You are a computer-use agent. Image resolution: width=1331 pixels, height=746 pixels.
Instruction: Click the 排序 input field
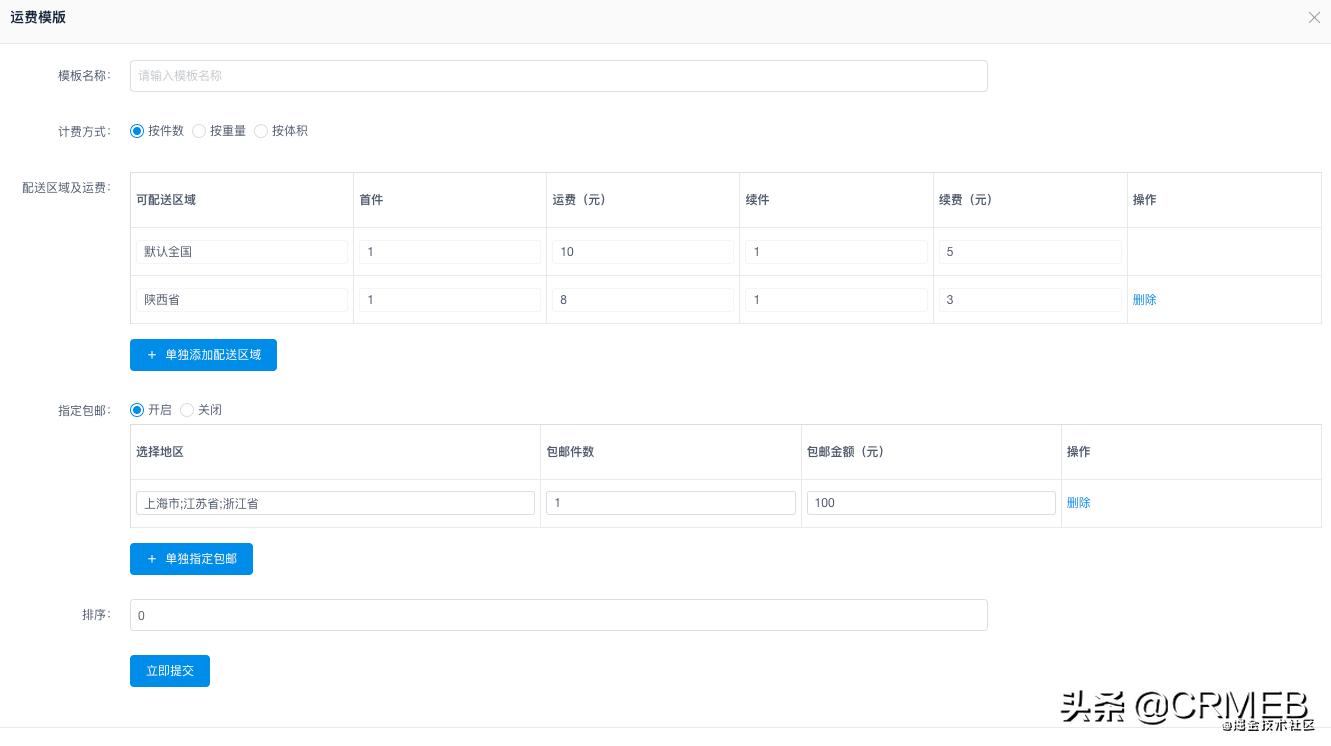pos(558,615)
